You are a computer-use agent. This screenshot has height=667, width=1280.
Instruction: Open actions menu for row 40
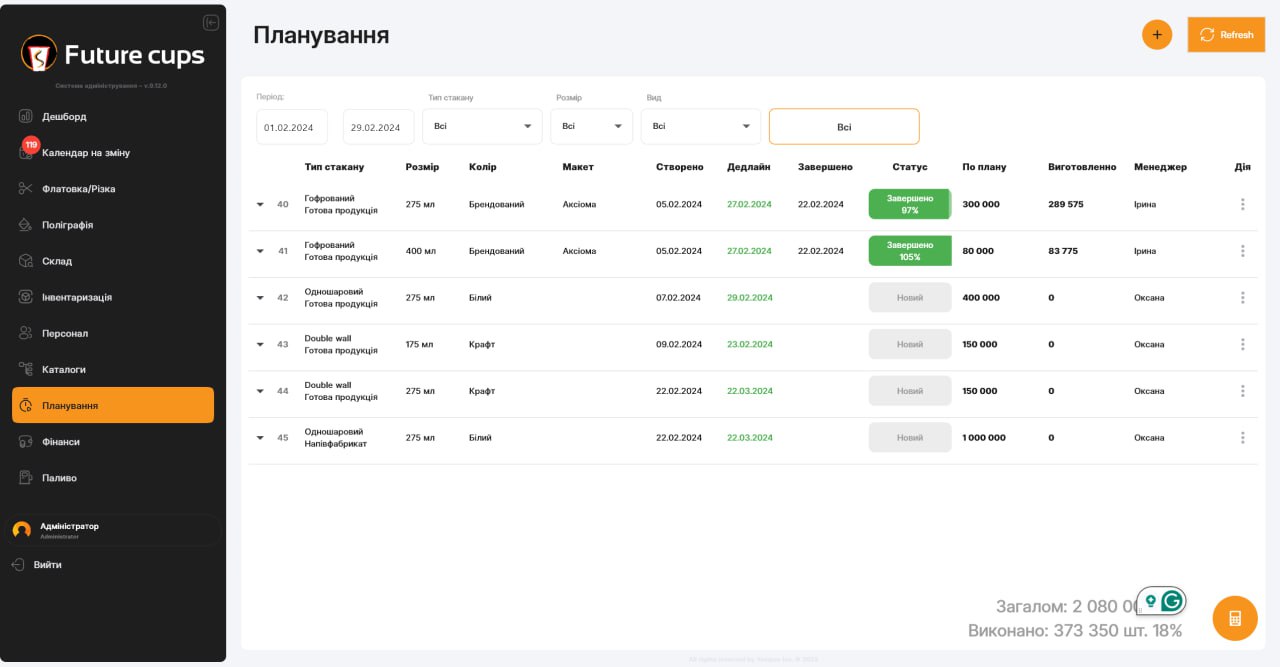tap(1243, 204)
